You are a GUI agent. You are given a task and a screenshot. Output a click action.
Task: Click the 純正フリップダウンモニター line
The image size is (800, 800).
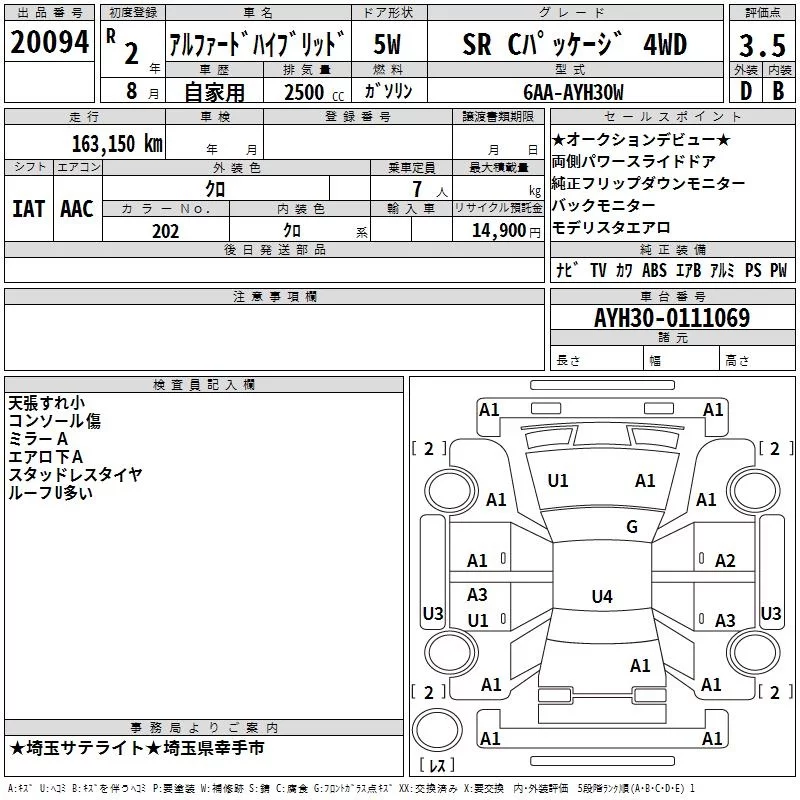pyautogui.click(x=648, y=183)
